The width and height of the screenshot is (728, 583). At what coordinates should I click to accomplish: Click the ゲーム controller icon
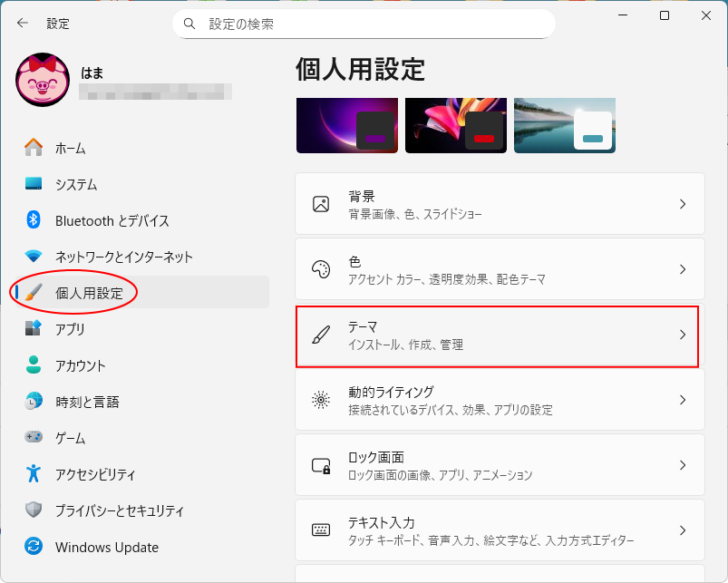coord(33,437)
